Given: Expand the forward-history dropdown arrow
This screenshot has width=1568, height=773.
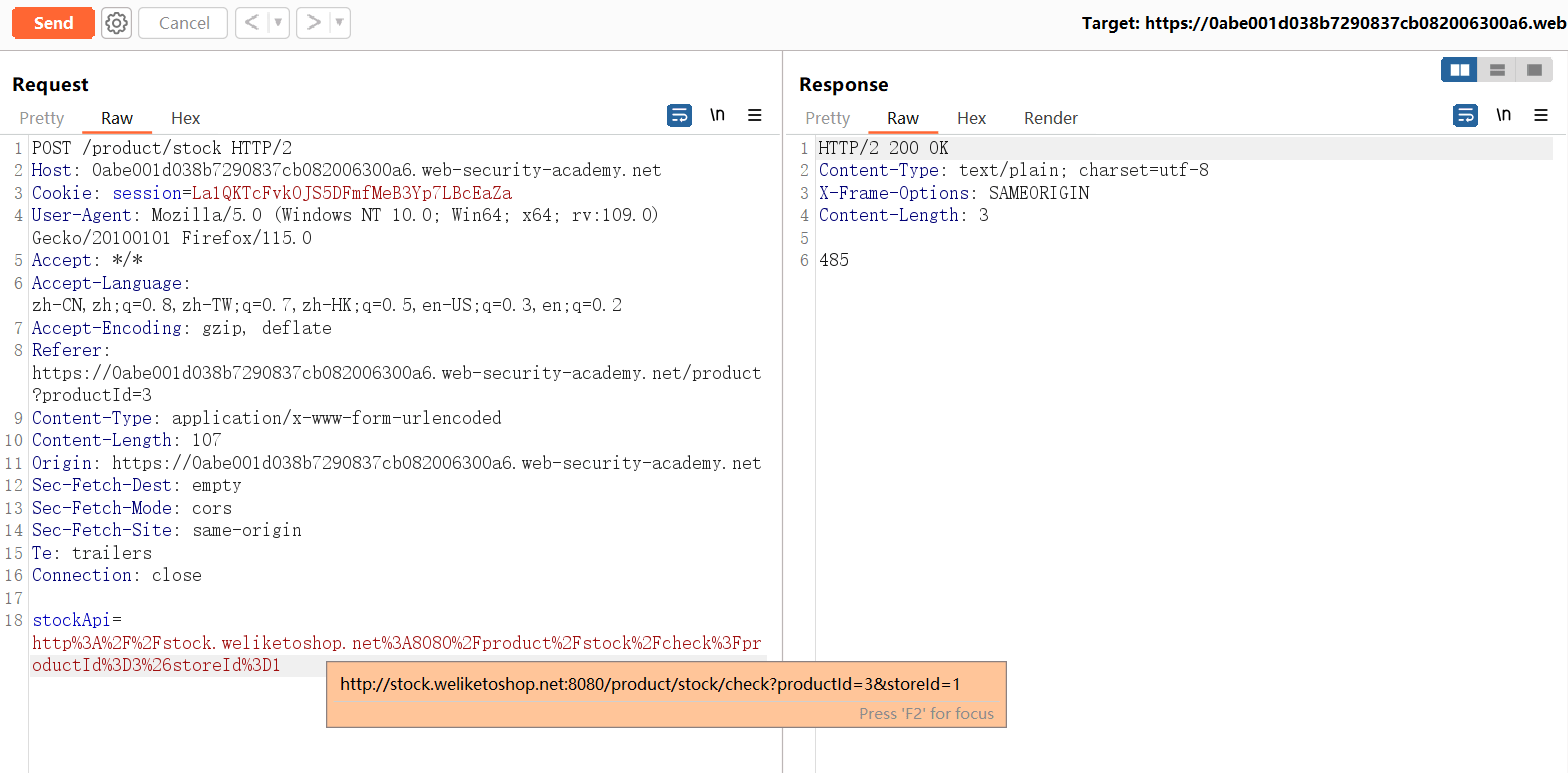Looking at the screenshot, I should coord(339,23).
